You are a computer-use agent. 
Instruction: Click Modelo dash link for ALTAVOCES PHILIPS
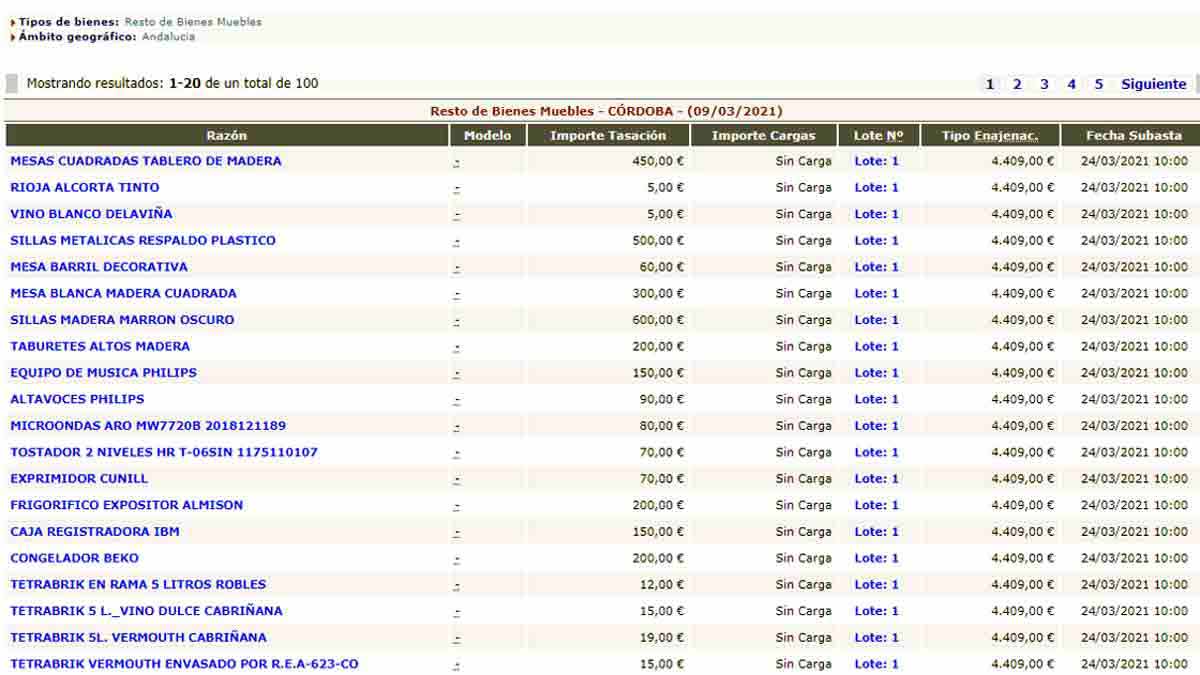tap(456, 400)
